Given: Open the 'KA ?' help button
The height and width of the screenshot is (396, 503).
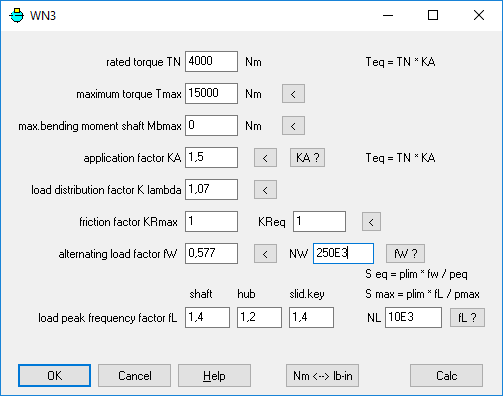Looking at the screenshot, I should pos(307,158).
